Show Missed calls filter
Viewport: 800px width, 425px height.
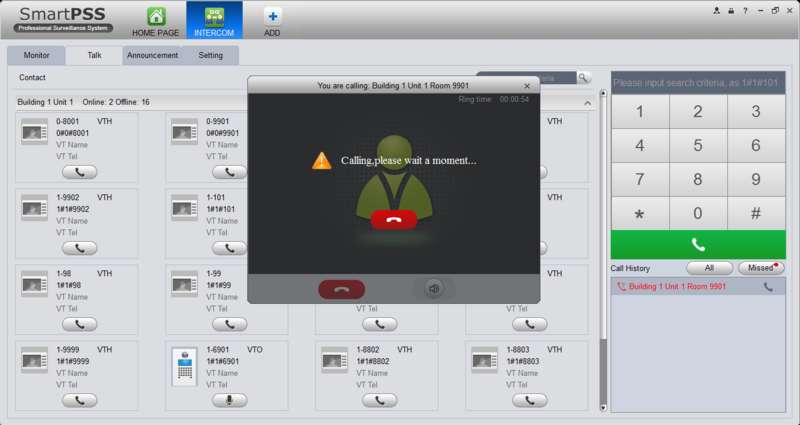[761, 268]
